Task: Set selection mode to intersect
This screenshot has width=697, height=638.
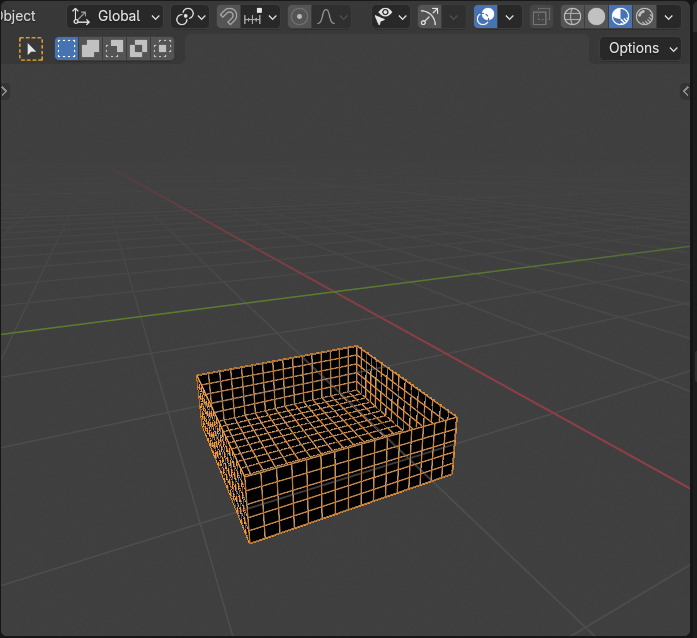Action: pos(163,48)
